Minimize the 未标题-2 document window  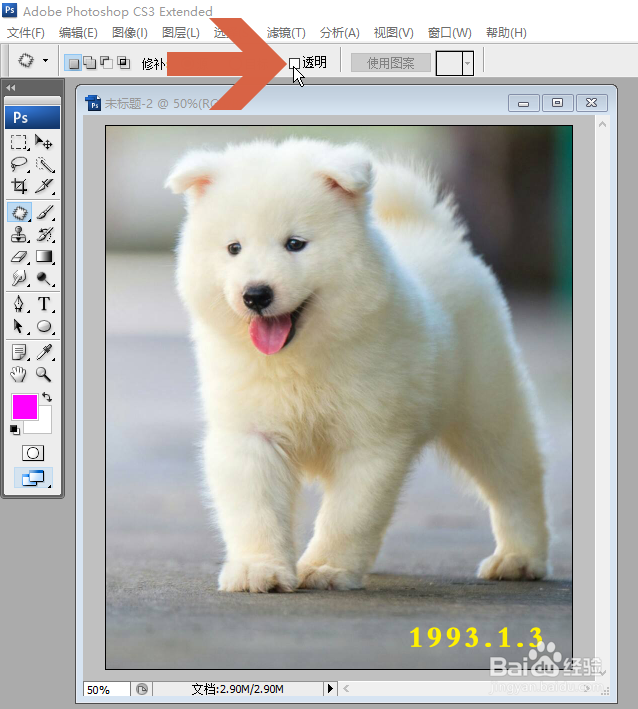pyautogui.click(x=524, y=103)
